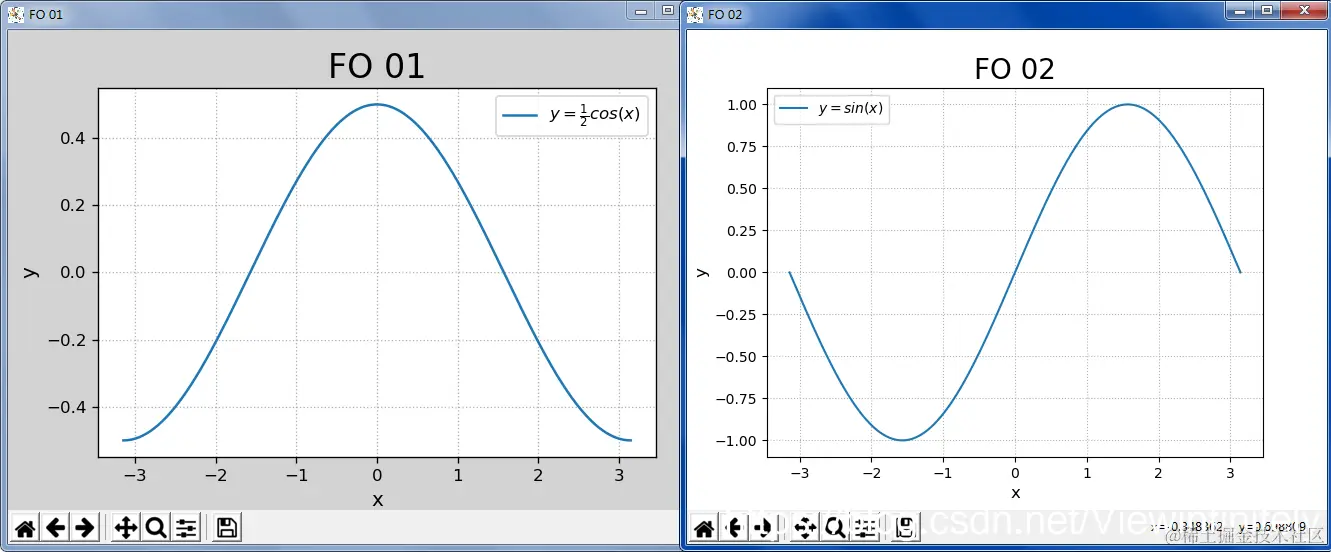Select Zoom-to-rectangle tool in FO 02
1331x552 pixels.
coord(834,528)
